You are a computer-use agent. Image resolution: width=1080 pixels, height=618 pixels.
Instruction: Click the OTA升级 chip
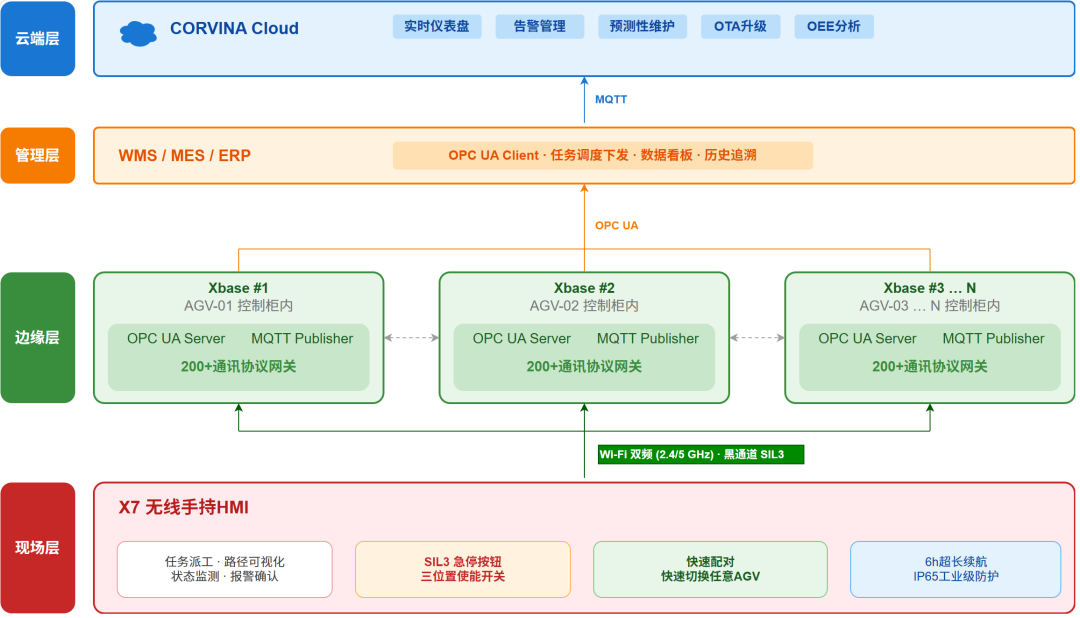pos(740,27)
